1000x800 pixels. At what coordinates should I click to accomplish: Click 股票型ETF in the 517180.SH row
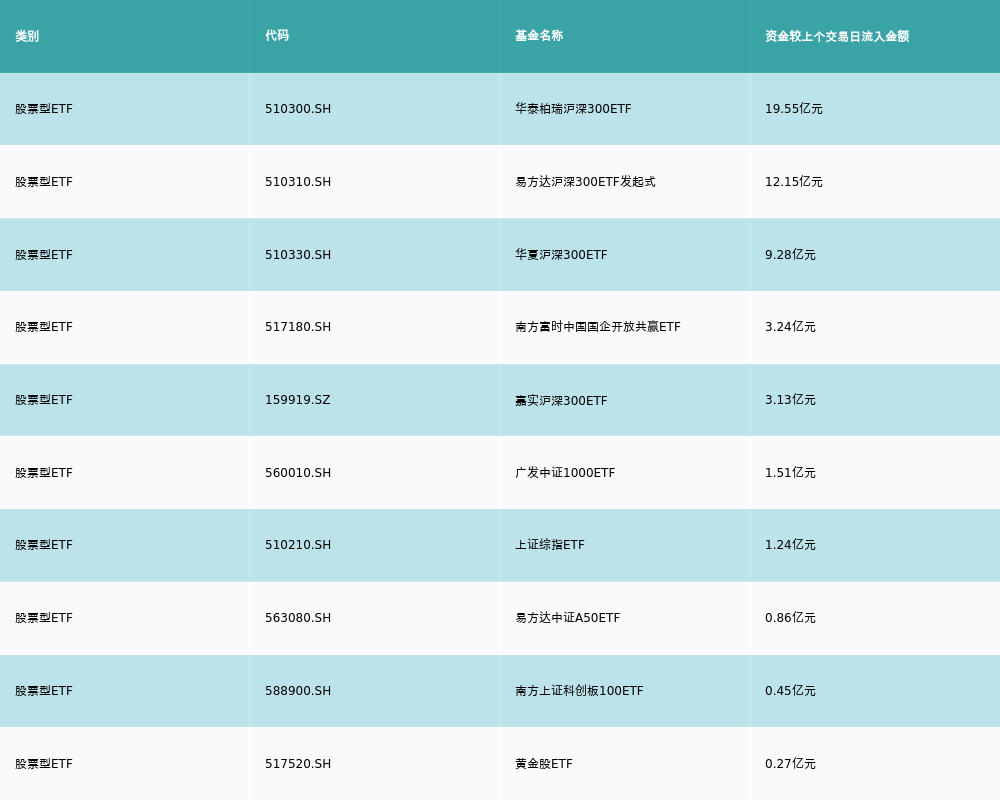pyautogui.click(x=44, y=327)
